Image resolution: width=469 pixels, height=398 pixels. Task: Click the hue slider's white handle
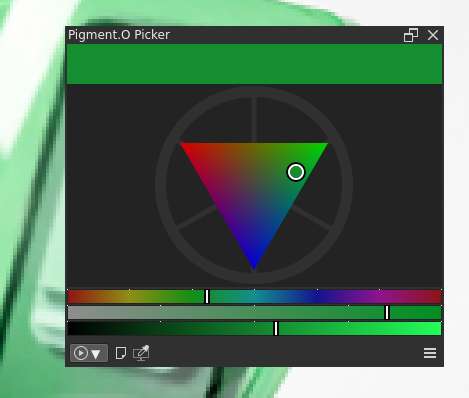[x=207, y=297]
